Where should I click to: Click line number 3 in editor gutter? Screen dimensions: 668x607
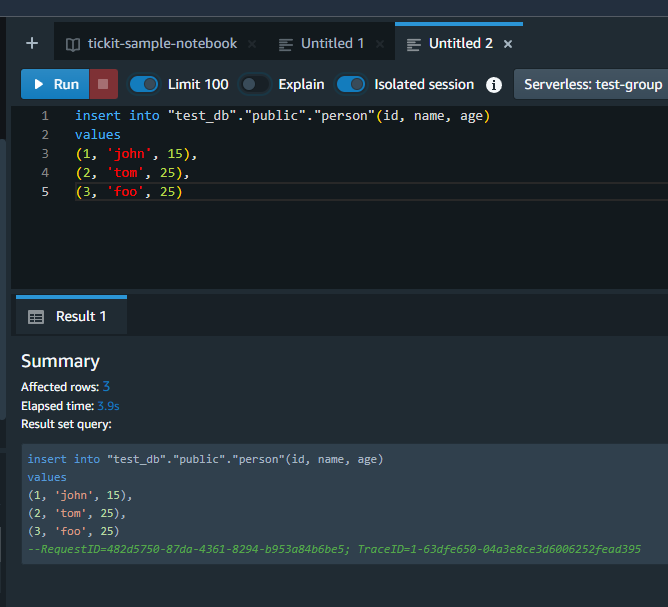45,154
